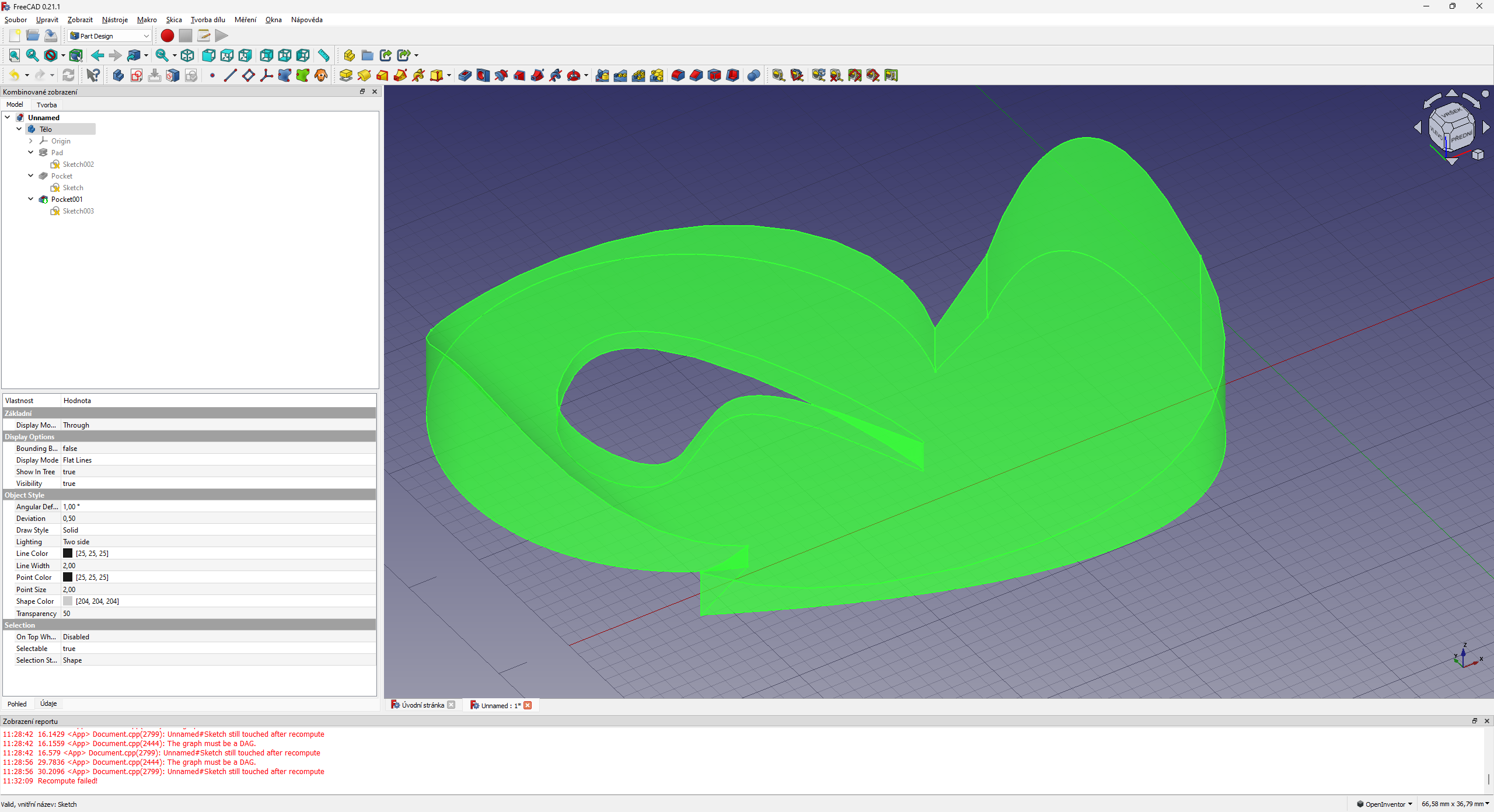1494x812 pixels.
Task: Toggle the Visibility property value
Action: pos(69,484)
